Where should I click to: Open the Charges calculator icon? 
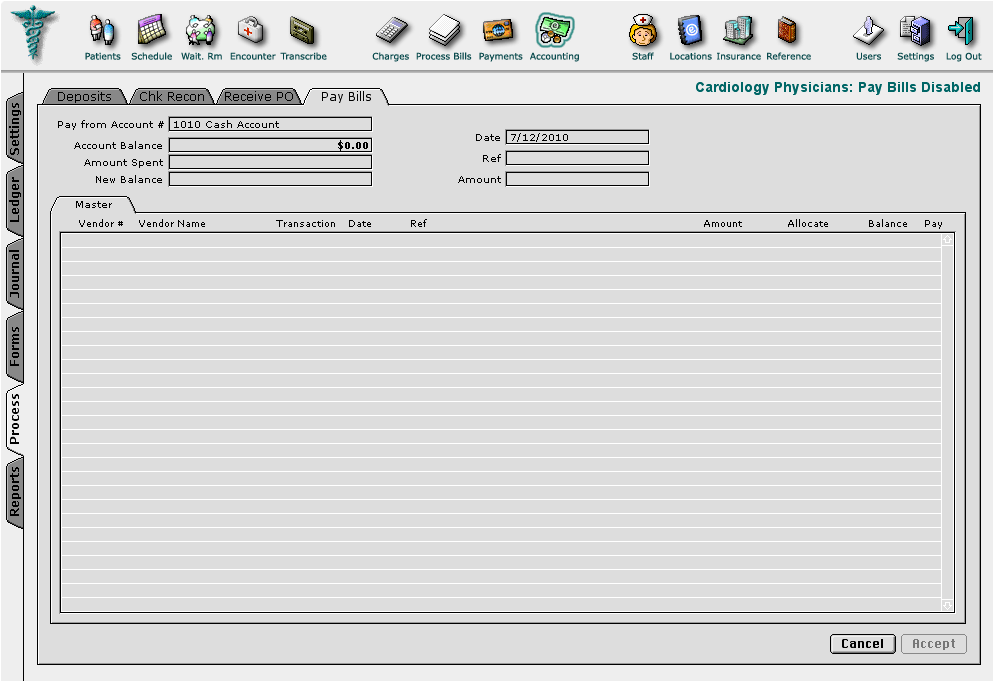[x=391, y=30]
